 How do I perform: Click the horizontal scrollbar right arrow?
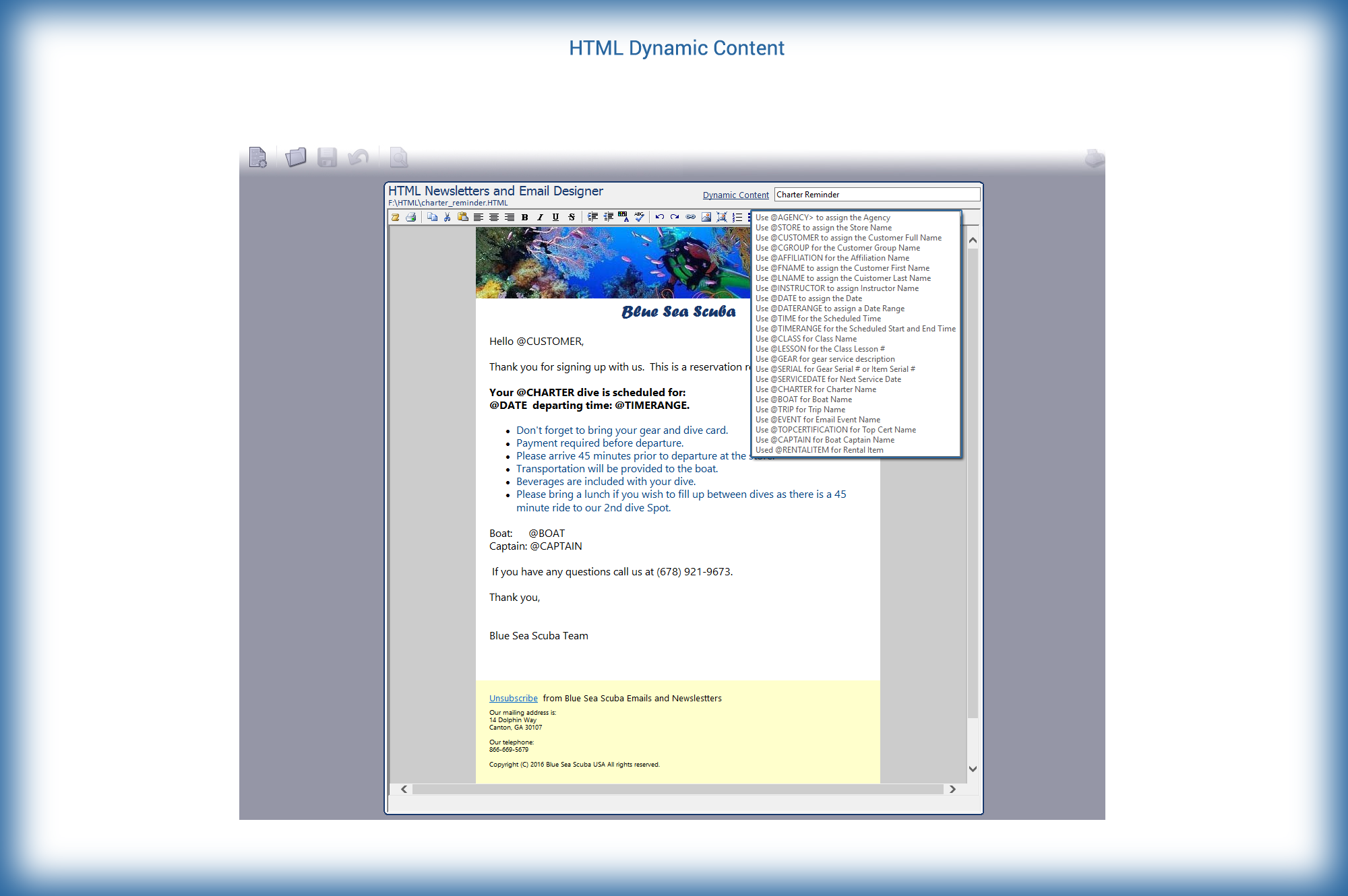(952, 789)
